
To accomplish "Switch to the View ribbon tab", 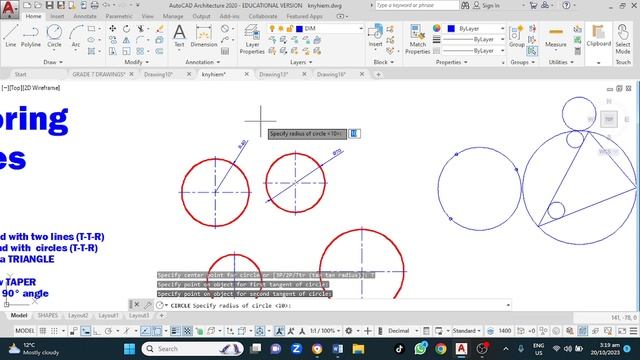I will pyautogui.click(x=148, y=16).
